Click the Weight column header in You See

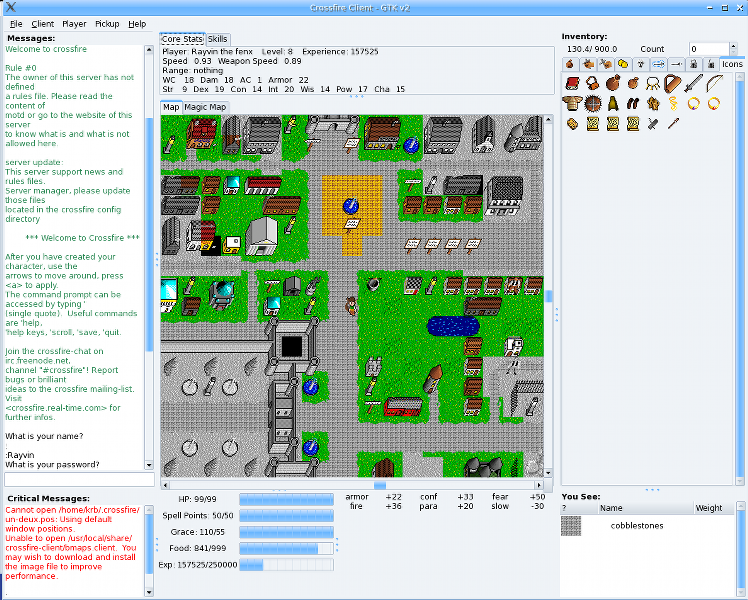708,508
